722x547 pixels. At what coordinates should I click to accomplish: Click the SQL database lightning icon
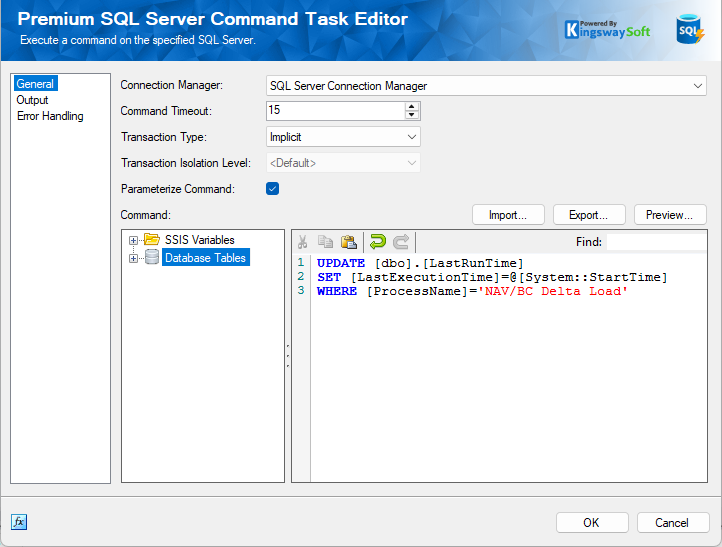[x=690, y=29]
